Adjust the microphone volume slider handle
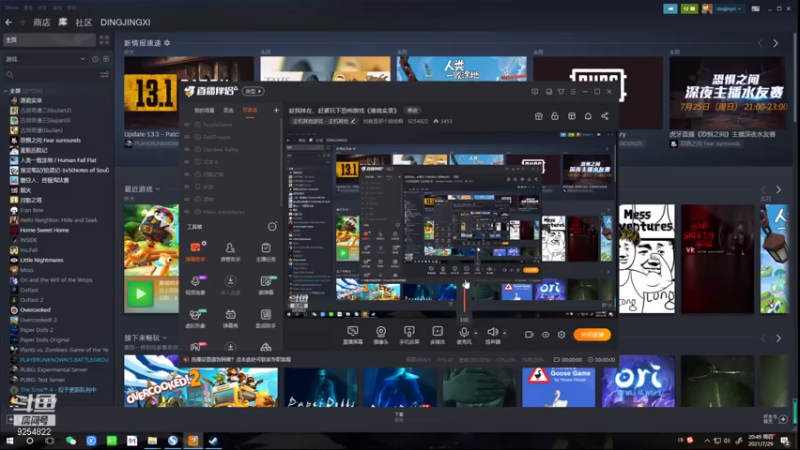Image resolution: width=800 pixels, height=450 pixels. point(466,285)
